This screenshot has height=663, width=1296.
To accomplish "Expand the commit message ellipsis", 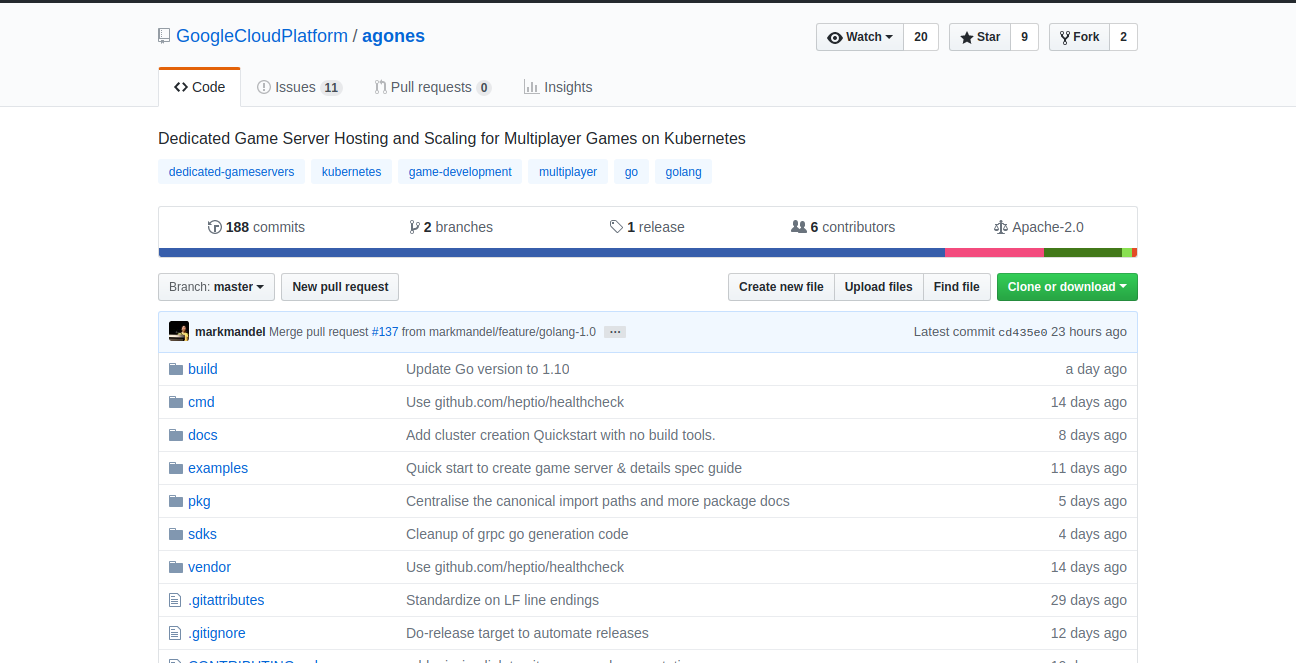I will 615,332.
